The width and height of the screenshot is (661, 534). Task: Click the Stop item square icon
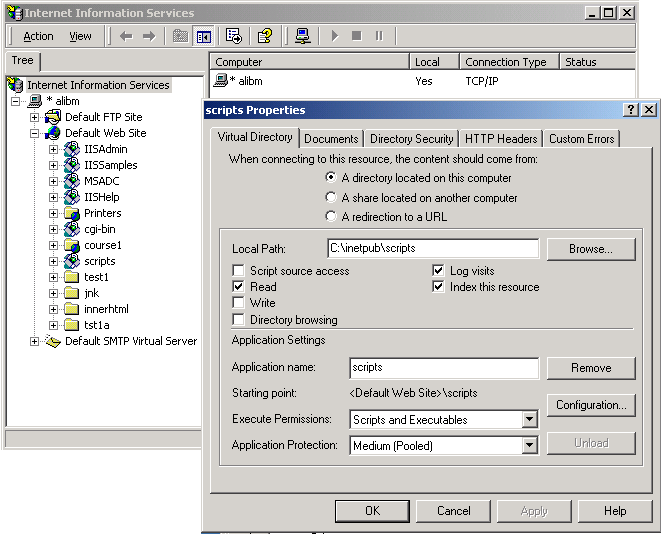pos(357,36)
